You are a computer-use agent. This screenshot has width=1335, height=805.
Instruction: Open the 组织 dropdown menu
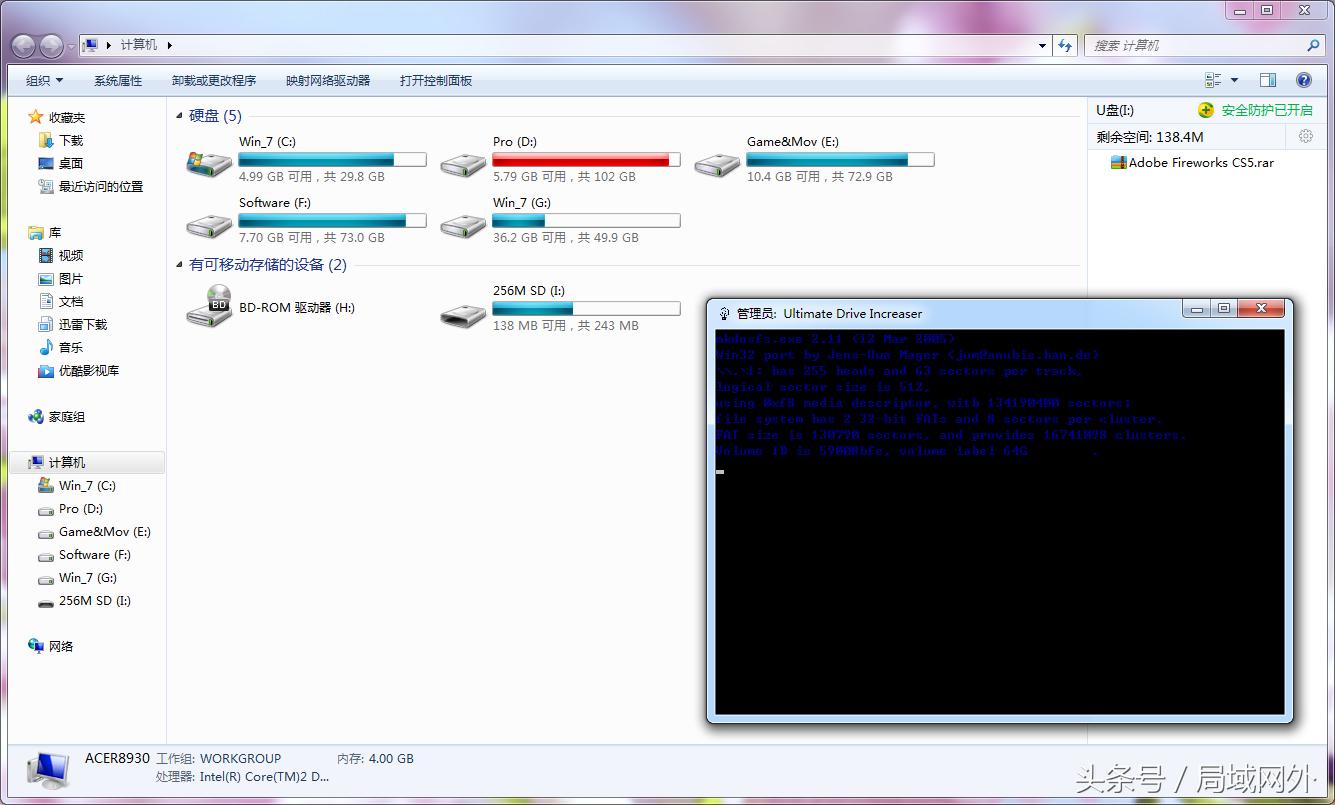tap(44, 80)
